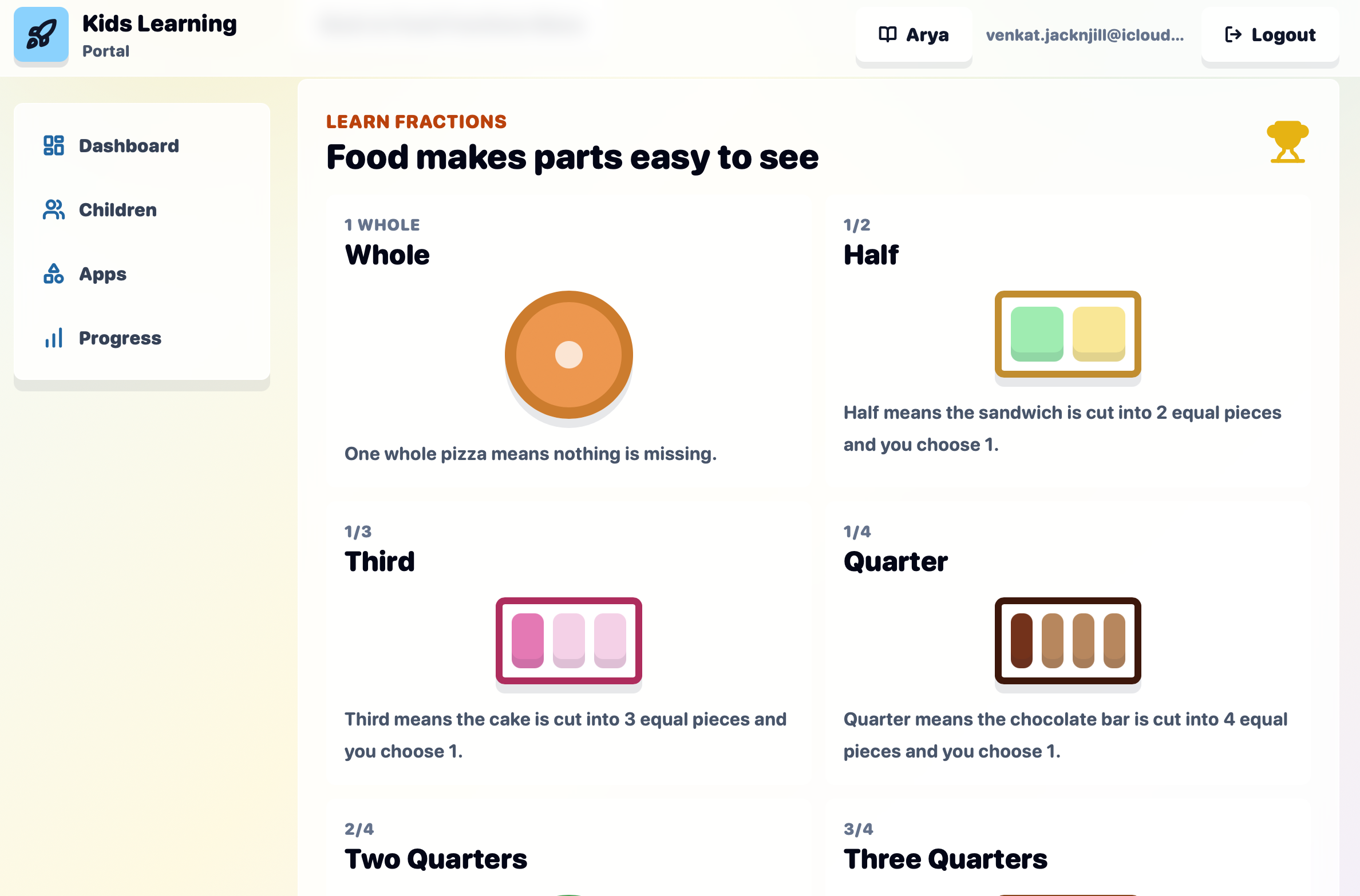
Task: Click the gold trophy icon
Action: point(1287,142)
